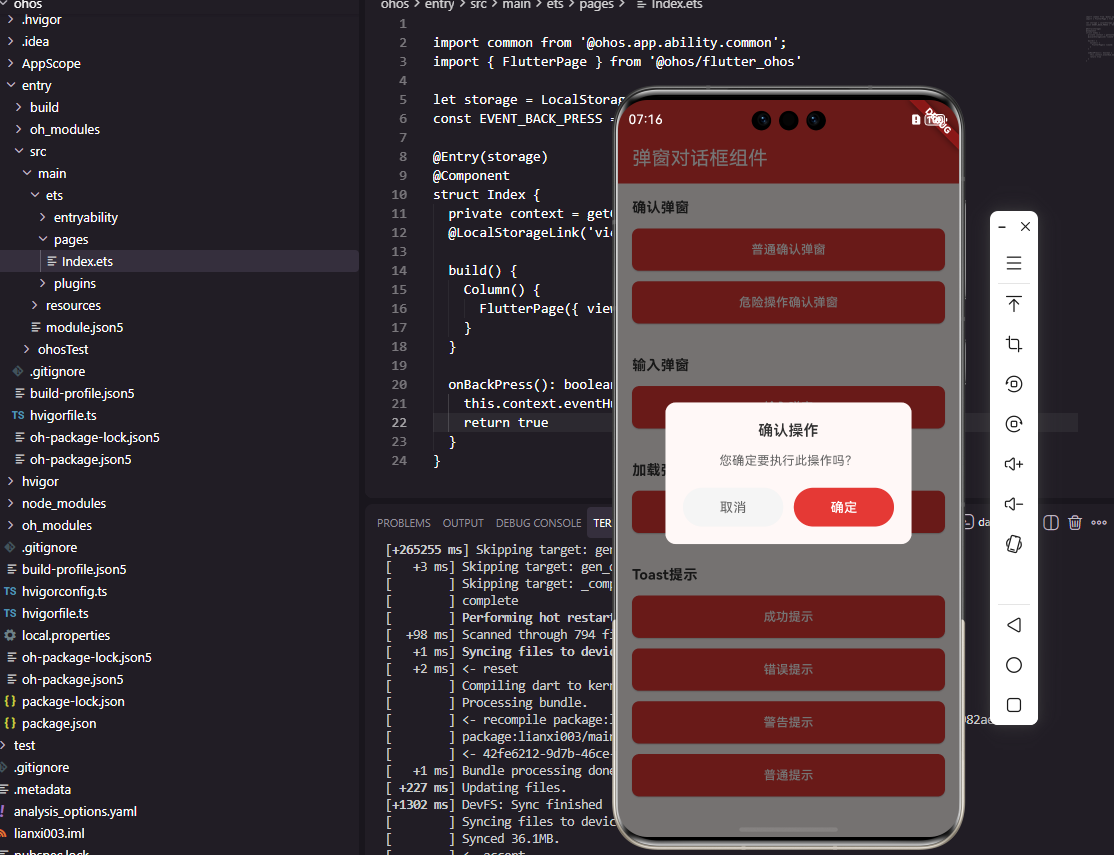
Task: Open package.json file
Action: 58,724
